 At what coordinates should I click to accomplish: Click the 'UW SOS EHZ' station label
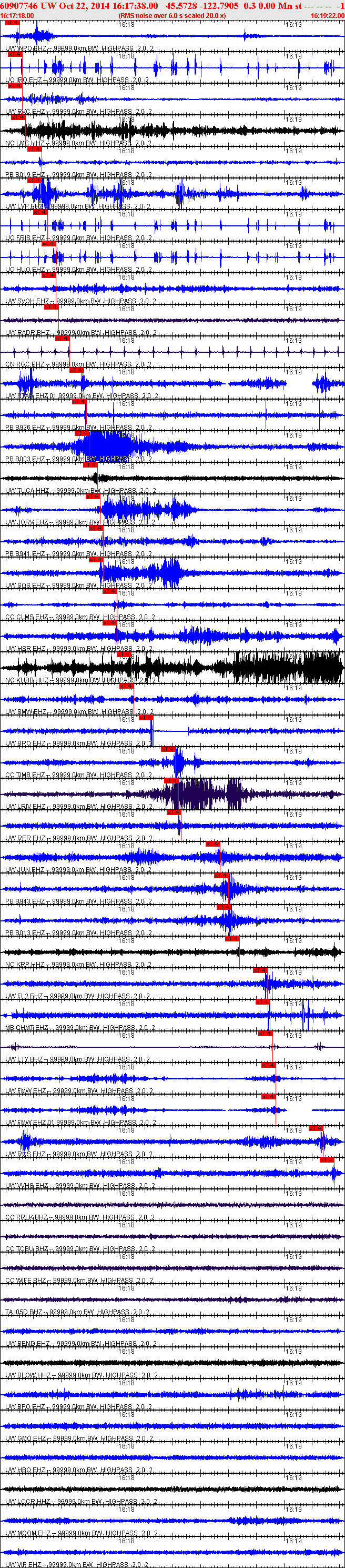point(26,585)
